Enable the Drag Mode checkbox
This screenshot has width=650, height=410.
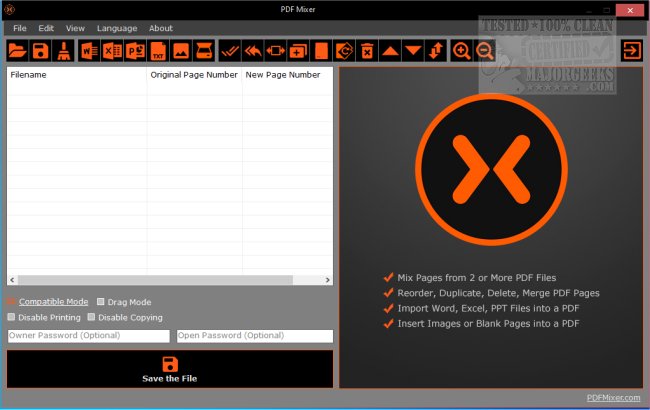pos(101,301)
